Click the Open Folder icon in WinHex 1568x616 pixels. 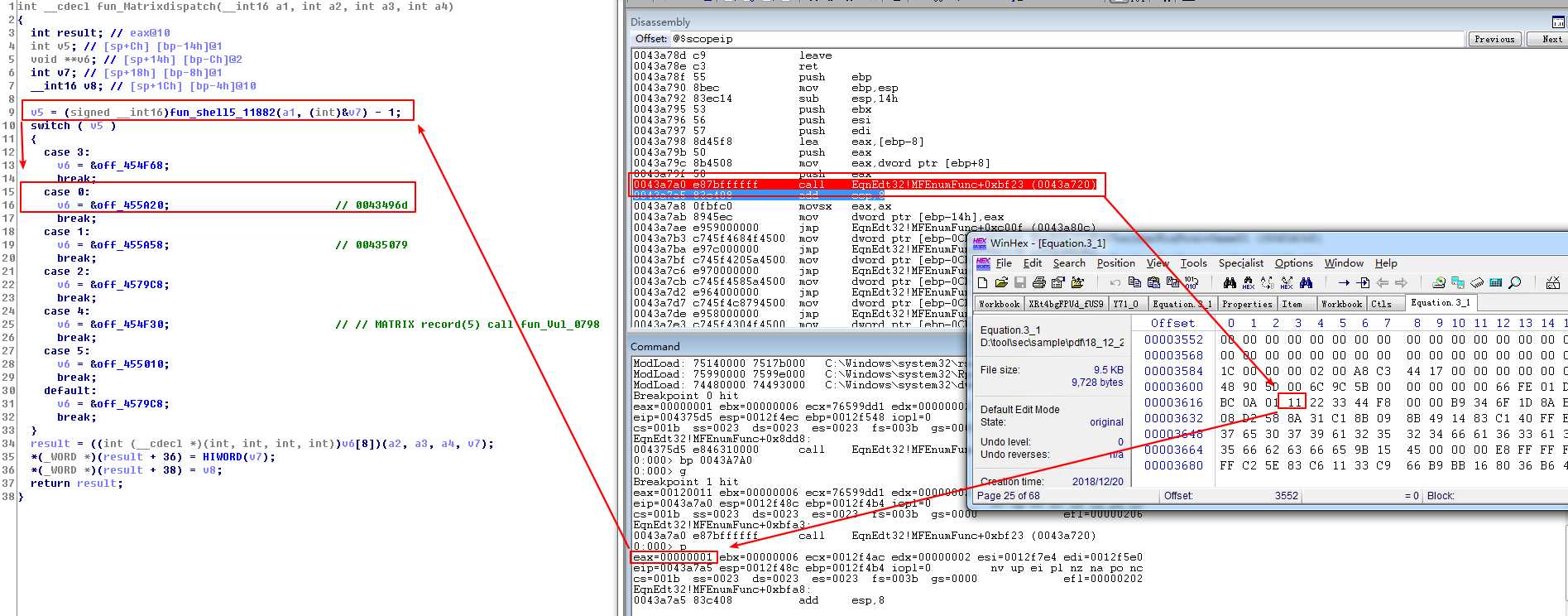tap(1077, 283)
